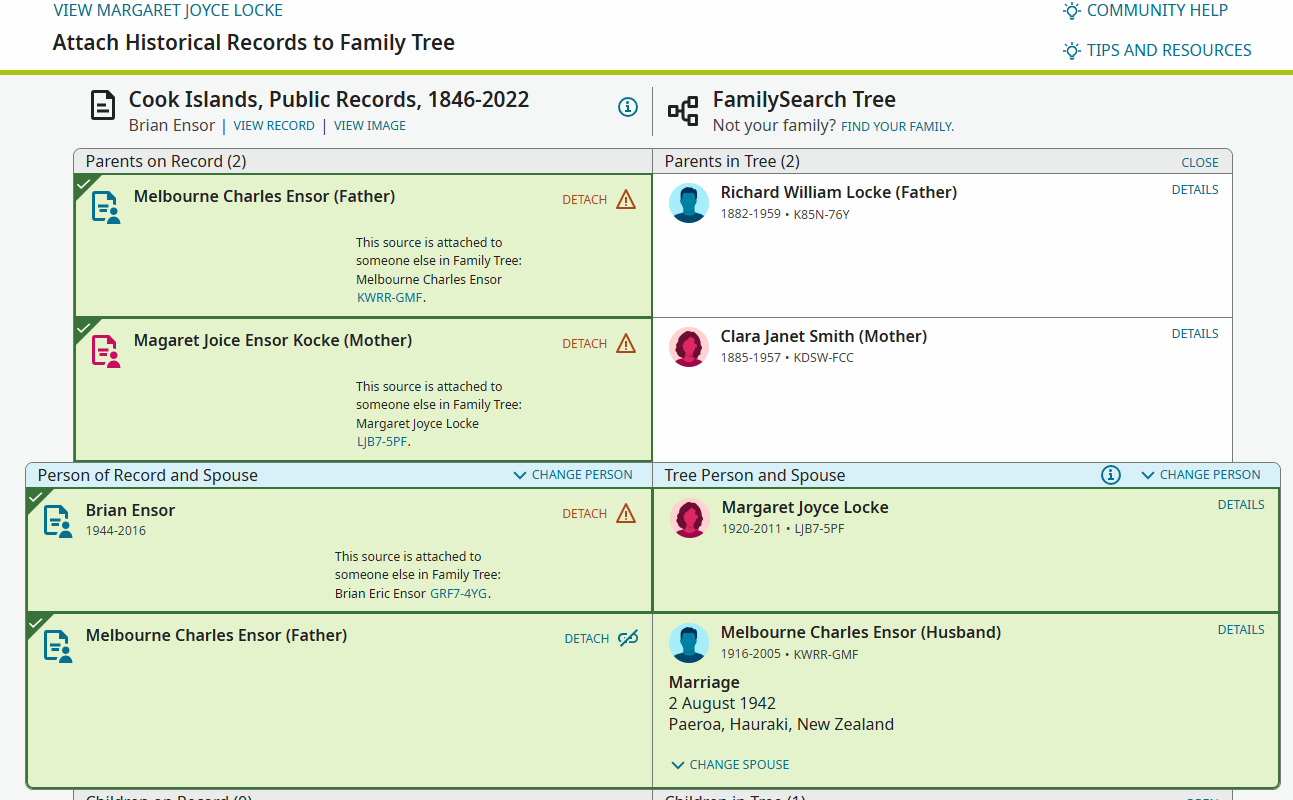The height and width of the screenshot is (800, 1293).
Task: Click warning triangle in Brian Ensor row
Action: tap(626, 513)
